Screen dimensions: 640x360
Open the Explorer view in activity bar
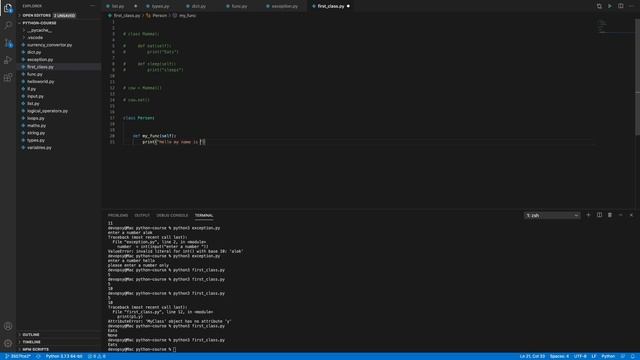[8, 8]
